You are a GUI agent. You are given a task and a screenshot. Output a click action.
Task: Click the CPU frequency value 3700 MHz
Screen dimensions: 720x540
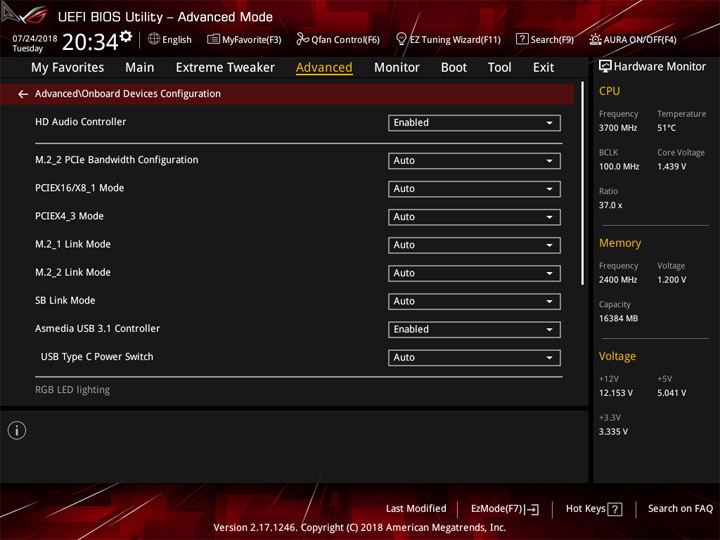(618, 128)
